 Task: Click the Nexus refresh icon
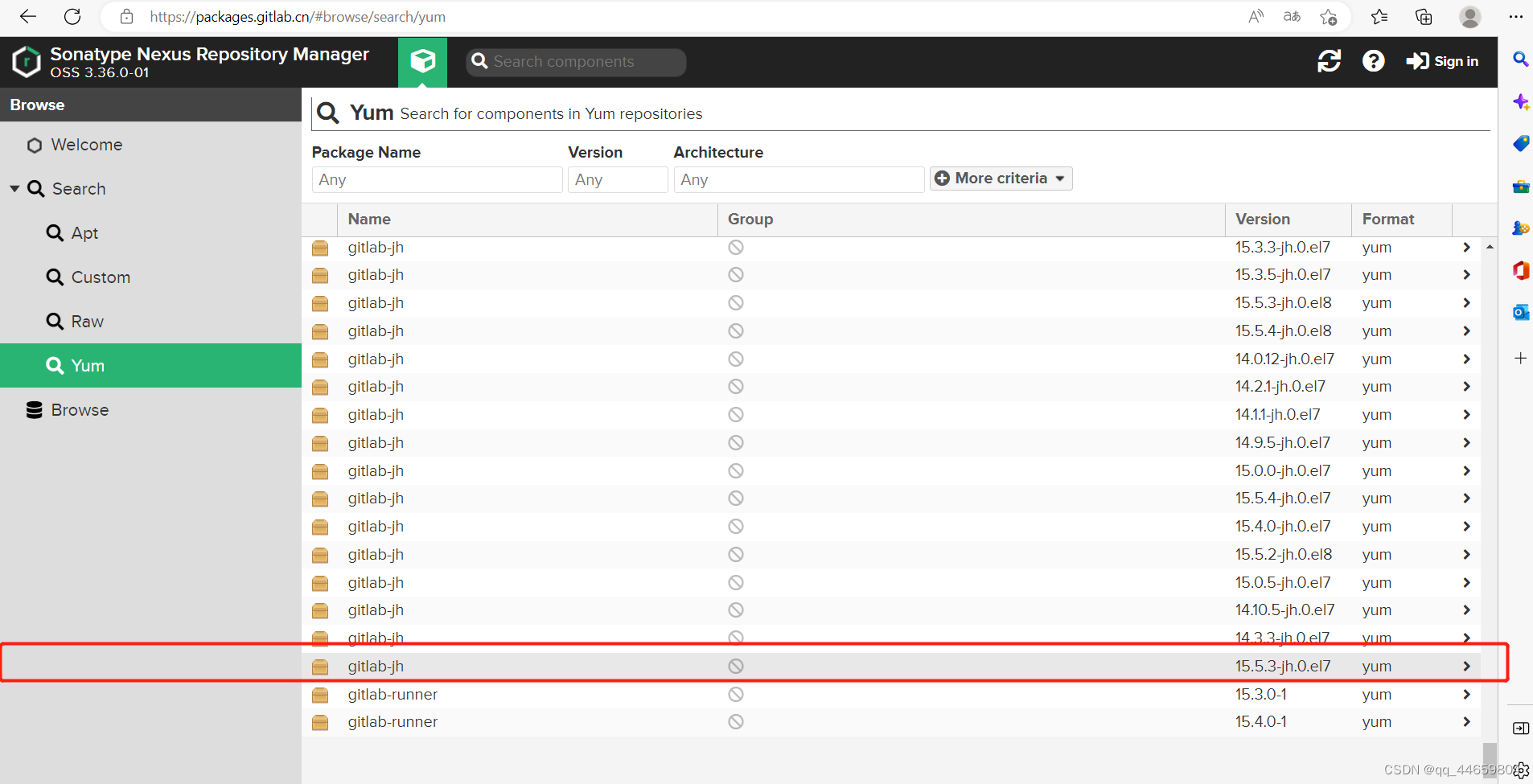[x=1329, y=61]
